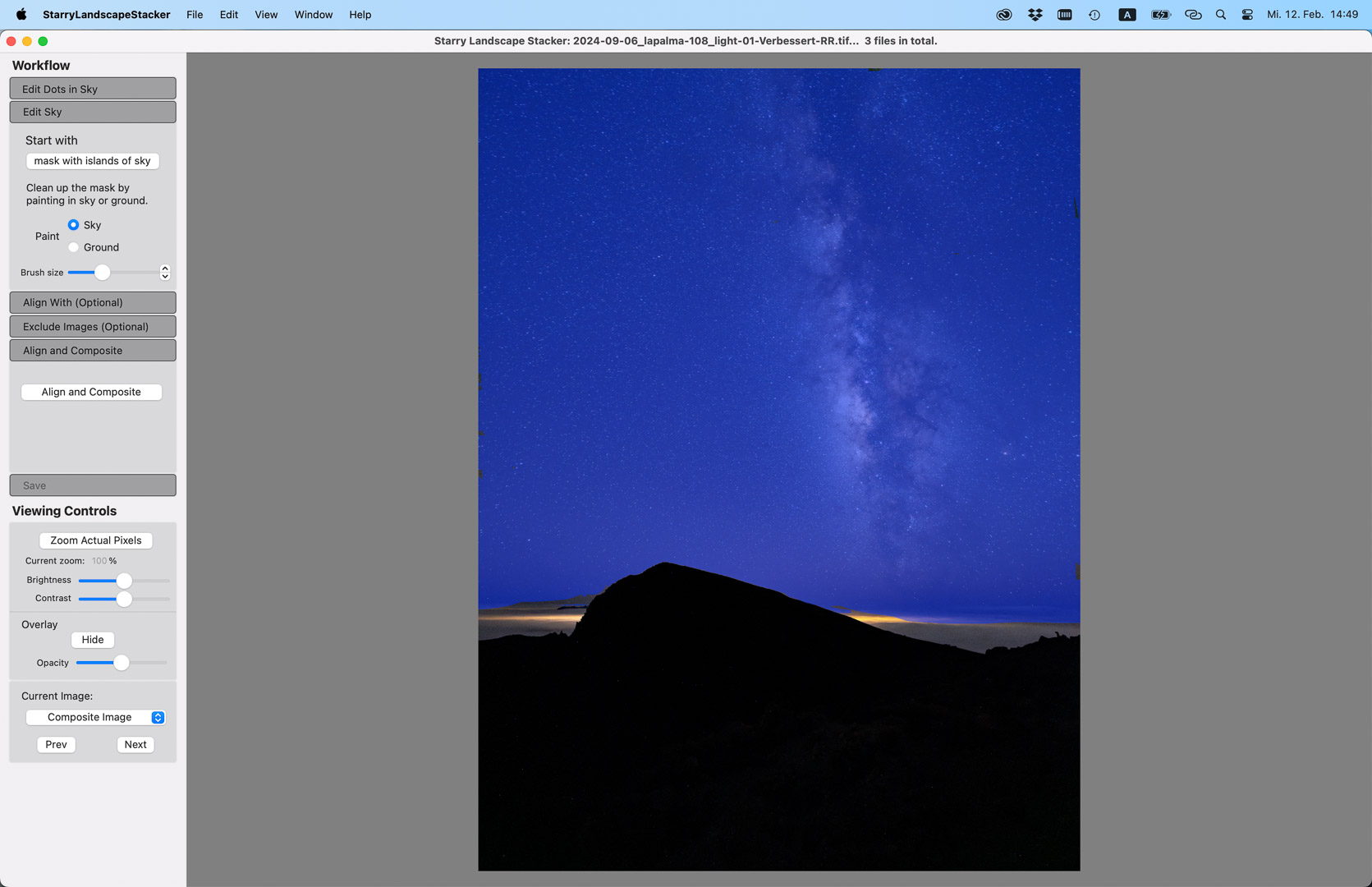1372x887 pixels.
Task: Minimize the window with yellow button
Action: point(27,40)
